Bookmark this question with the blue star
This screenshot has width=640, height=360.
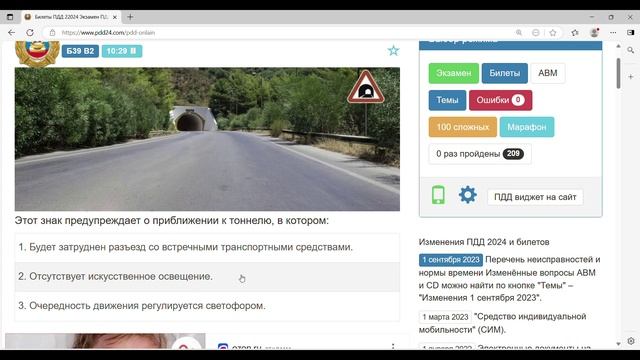tap(393, 51)
